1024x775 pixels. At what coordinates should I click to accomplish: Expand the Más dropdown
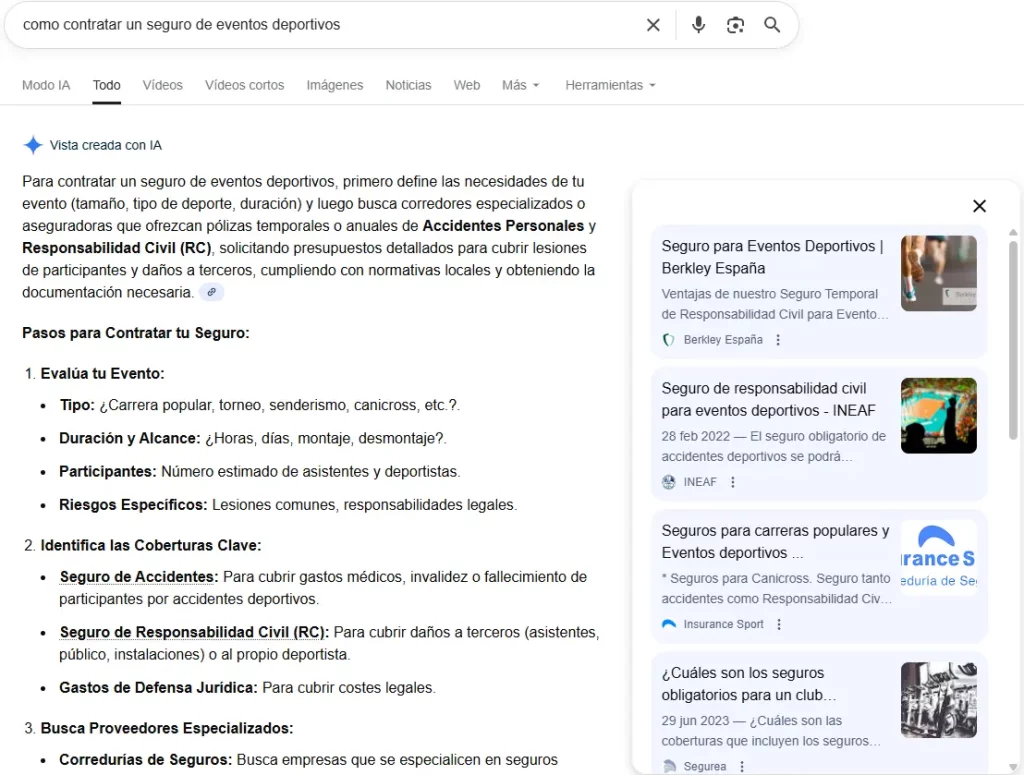520,86
